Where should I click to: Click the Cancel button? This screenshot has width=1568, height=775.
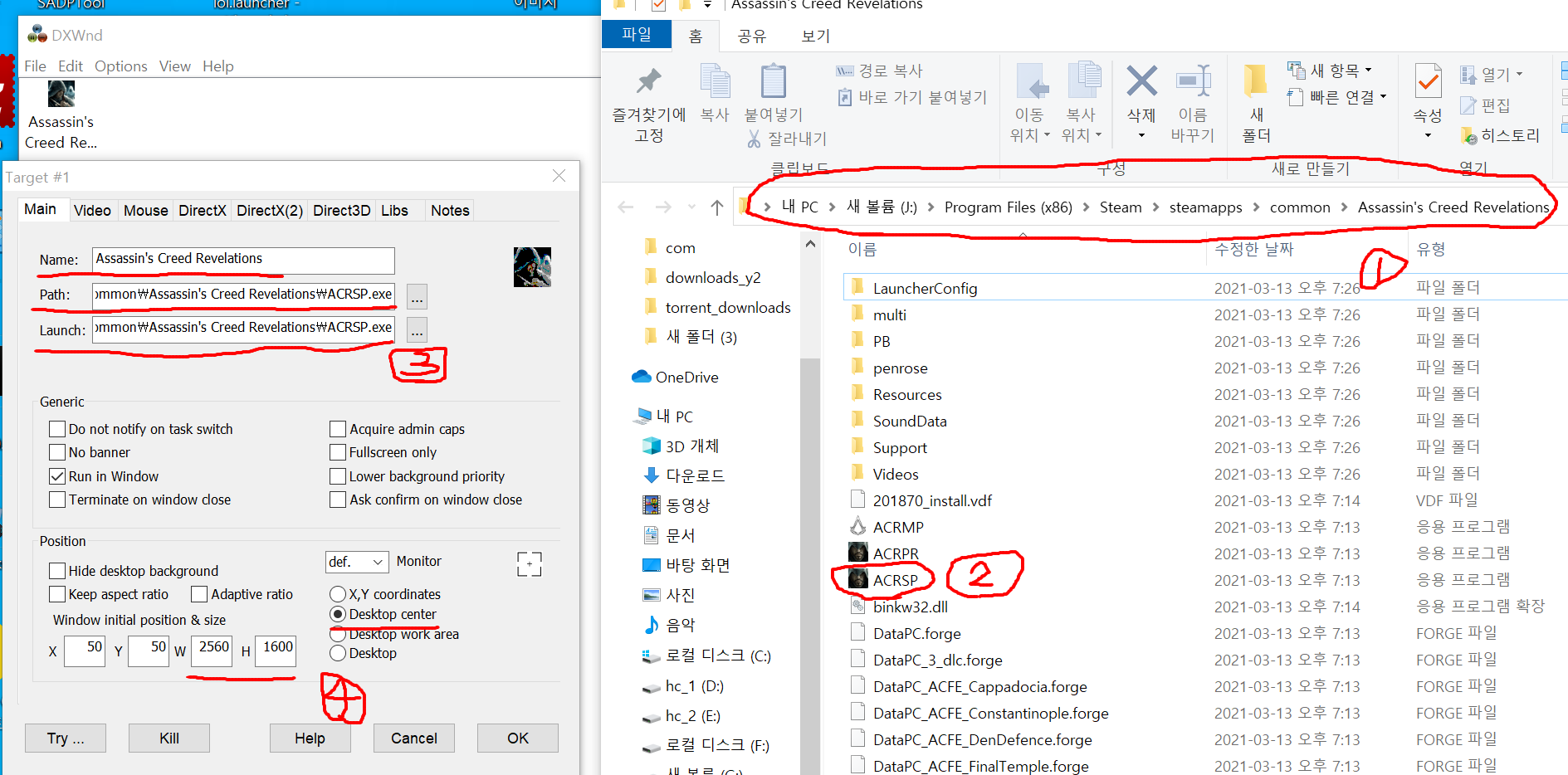[x=414, y=738]
